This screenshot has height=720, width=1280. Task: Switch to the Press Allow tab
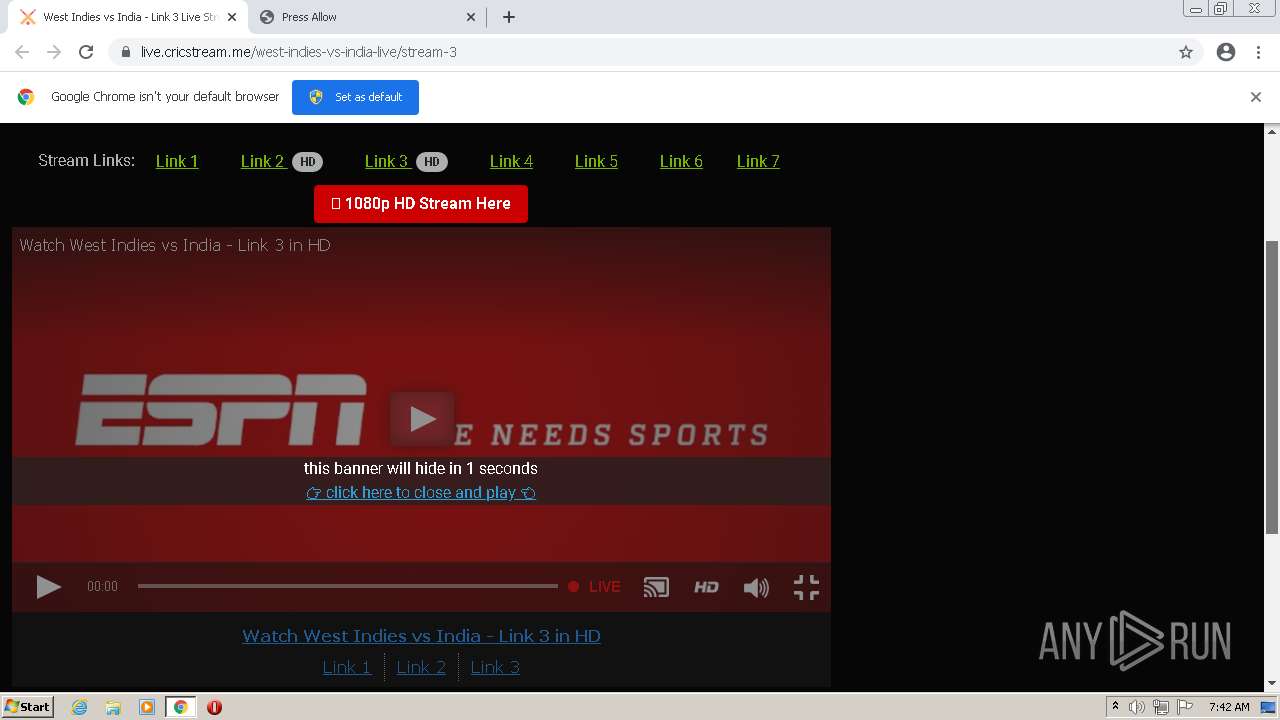click(367, 17)
